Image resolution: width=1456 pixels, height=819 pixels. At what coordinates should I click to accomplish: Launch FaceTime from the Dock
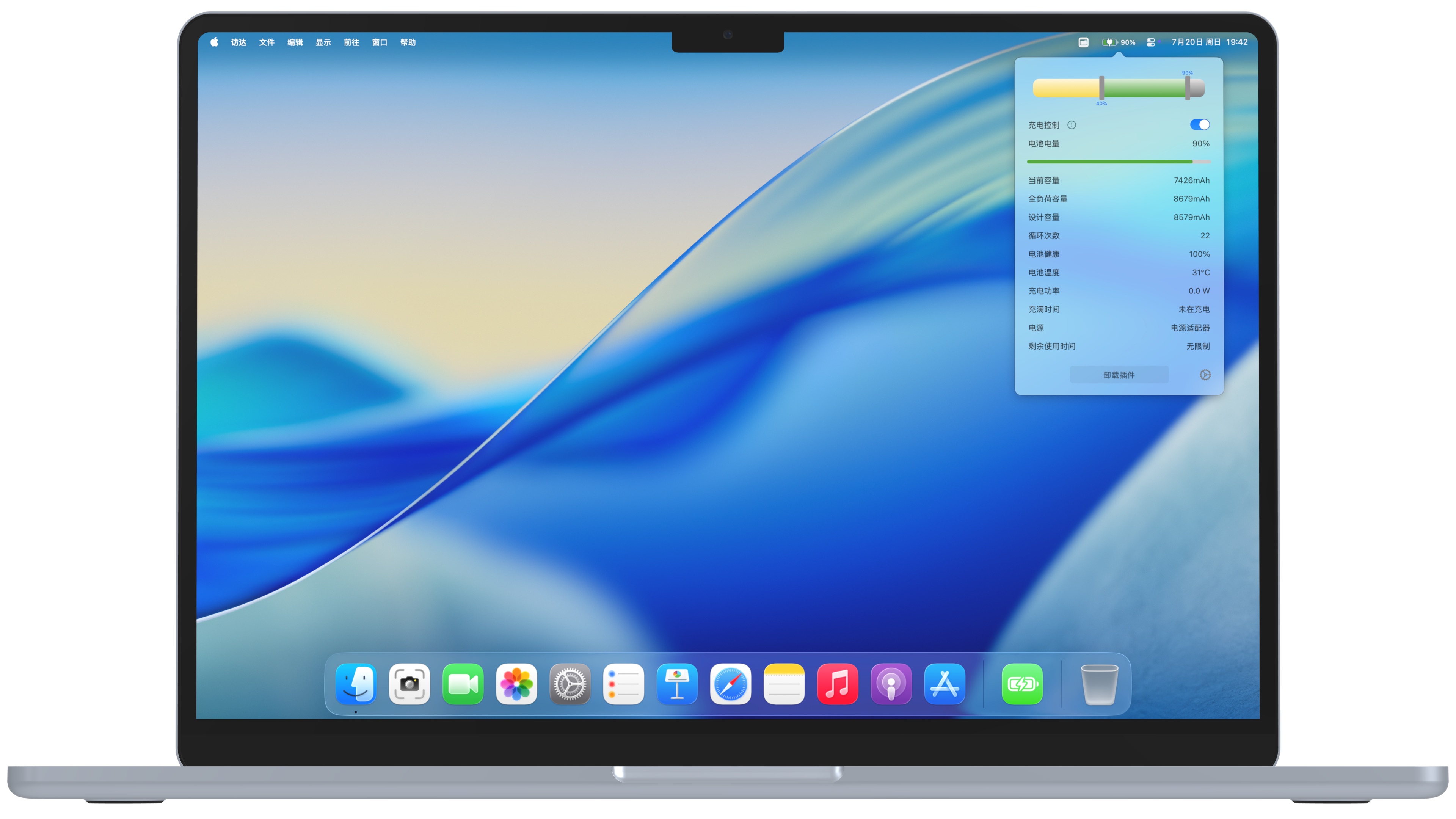click(463, 684)
